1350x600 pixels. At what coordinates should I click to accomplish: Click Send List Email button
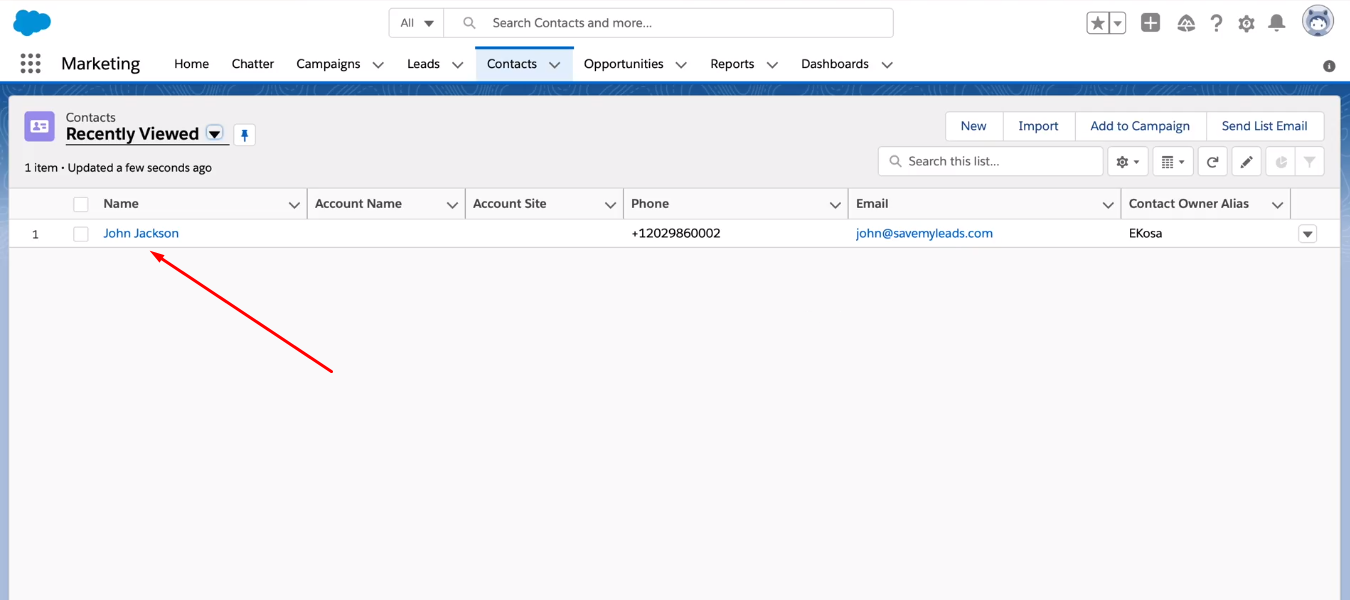coord(1265,126)
